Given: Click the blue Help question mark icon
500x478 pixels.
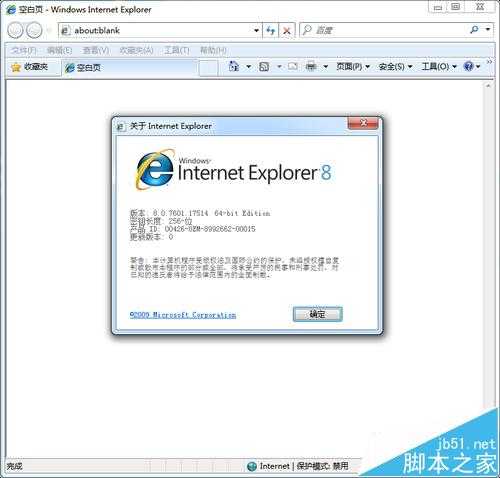Looking at the screenshot, I should [x=468, y=66].
